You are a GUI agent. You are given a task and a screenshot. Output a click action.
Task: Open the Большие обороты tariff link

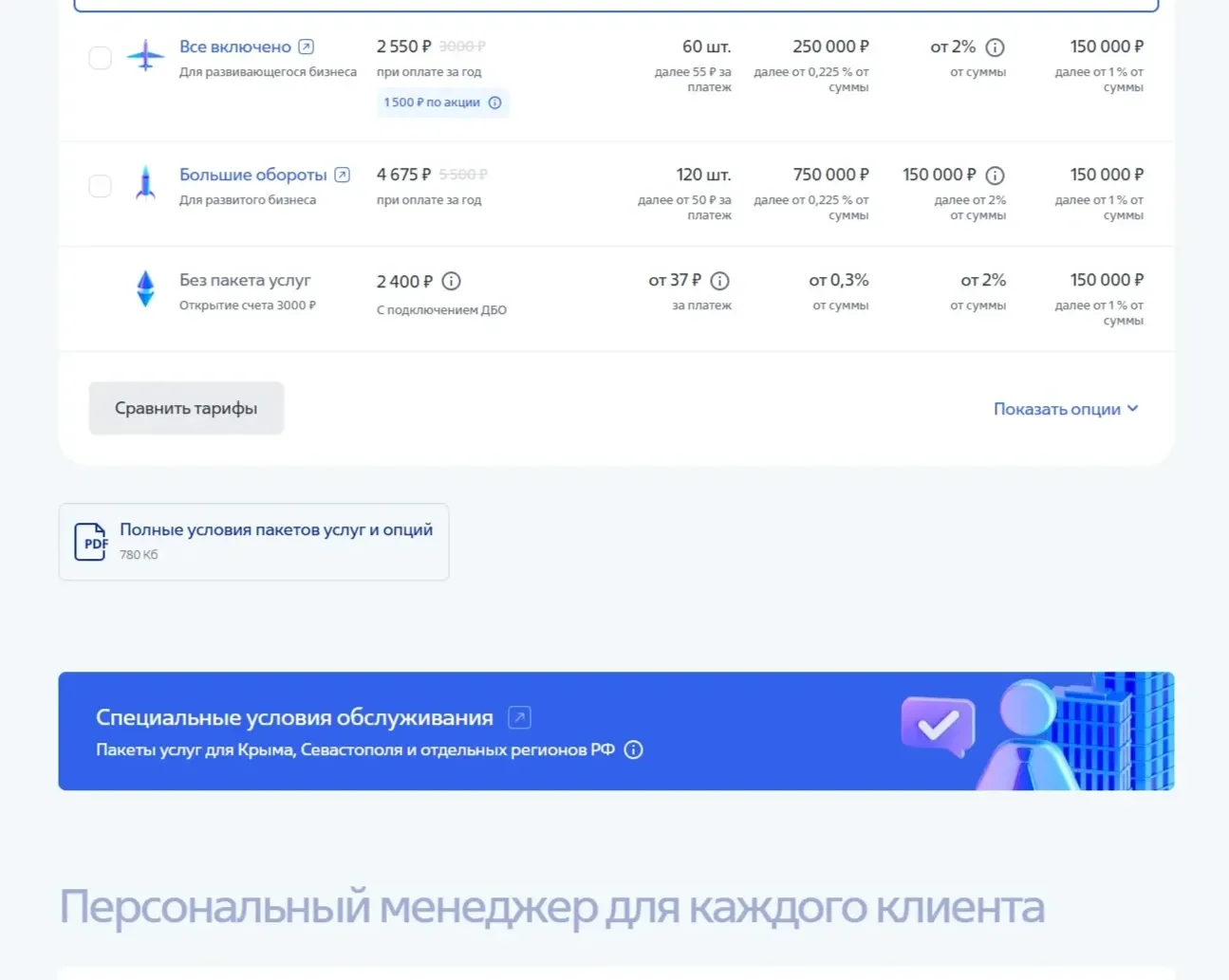click(x=252, y=175)
